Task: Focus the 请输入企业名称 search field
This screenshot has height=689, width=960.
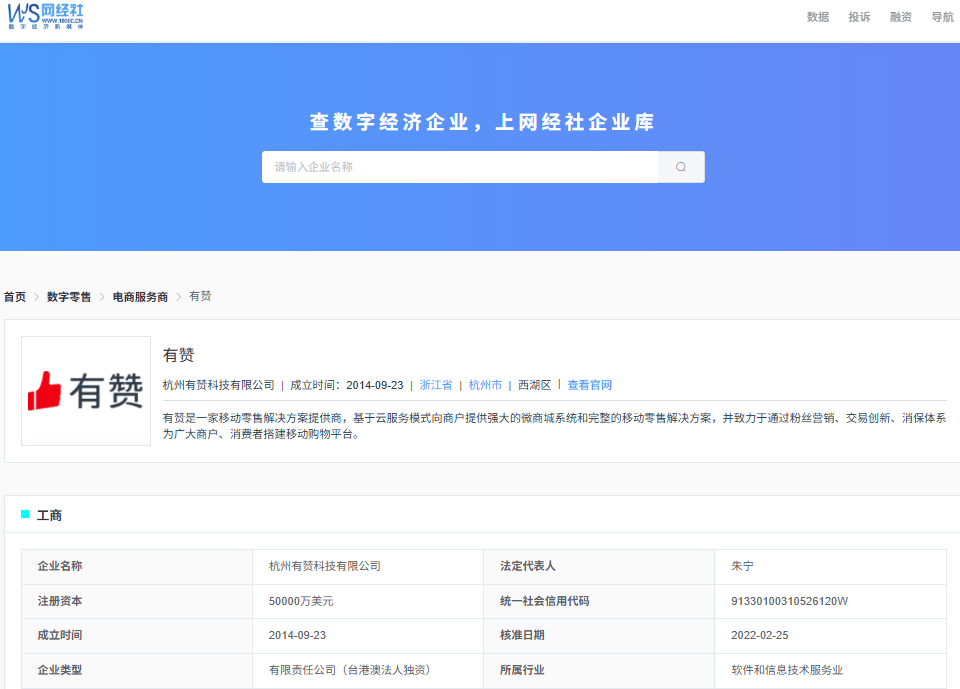Action: point(460,167)
